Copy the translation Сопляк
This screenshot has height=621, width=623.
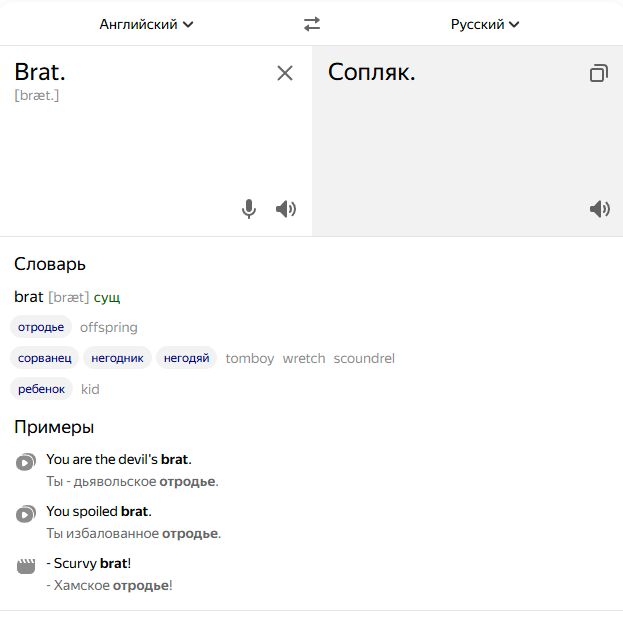598,73
